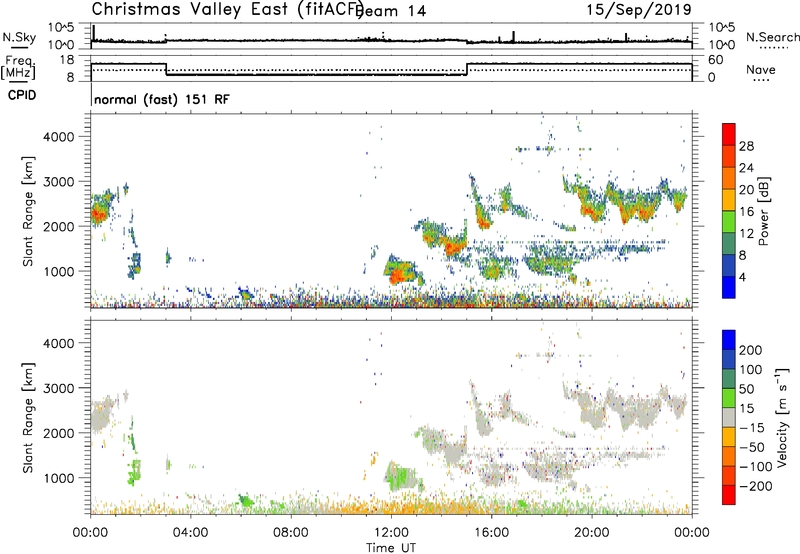Click the green velocity echo near 12:00 UT
The height and width of the screenshot is (554, 800).
401,478
